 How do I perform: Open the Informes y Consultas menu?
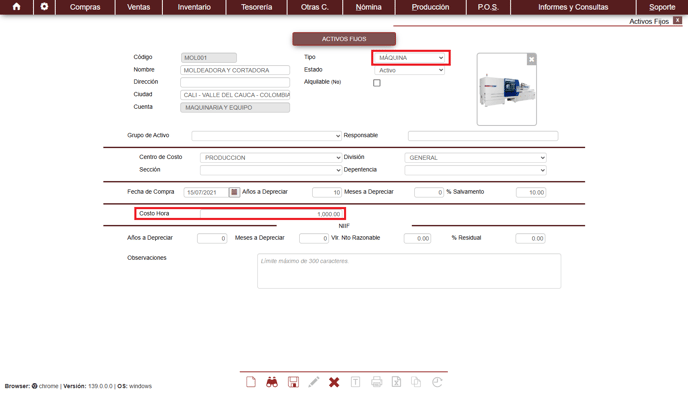pos(573,7)
